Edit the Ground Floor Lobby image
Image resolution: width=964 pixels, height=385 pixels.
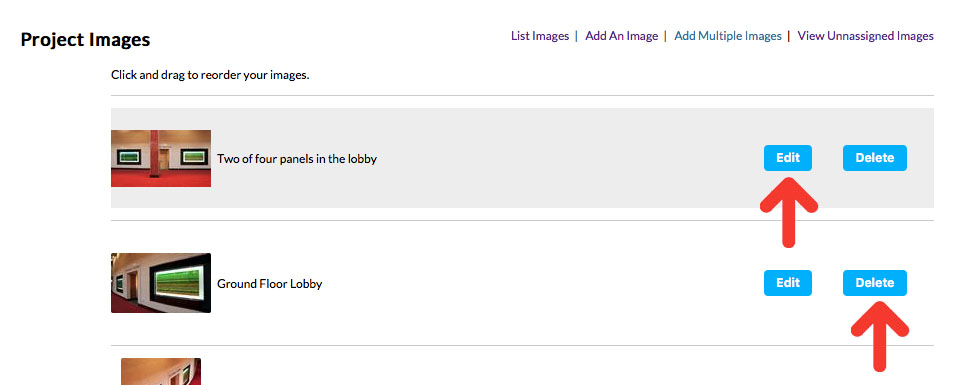point(788,283)
